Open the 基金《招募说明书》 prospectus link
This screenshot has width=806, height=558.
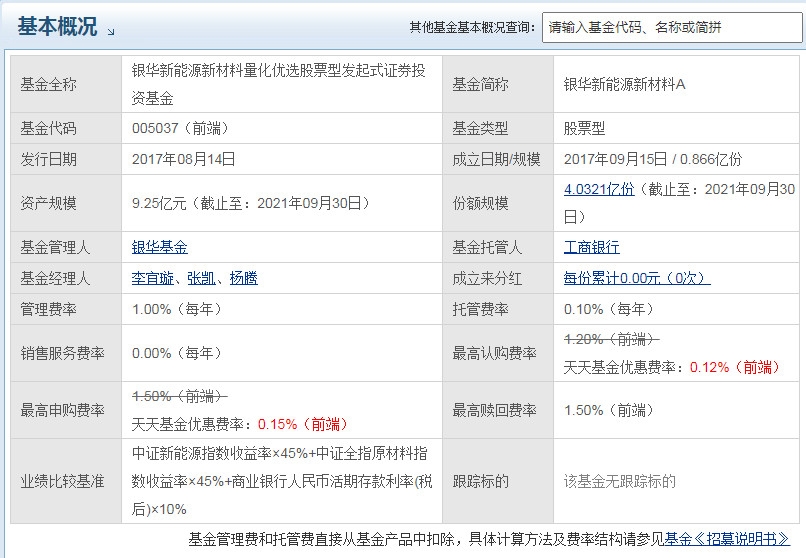(727, 538)
